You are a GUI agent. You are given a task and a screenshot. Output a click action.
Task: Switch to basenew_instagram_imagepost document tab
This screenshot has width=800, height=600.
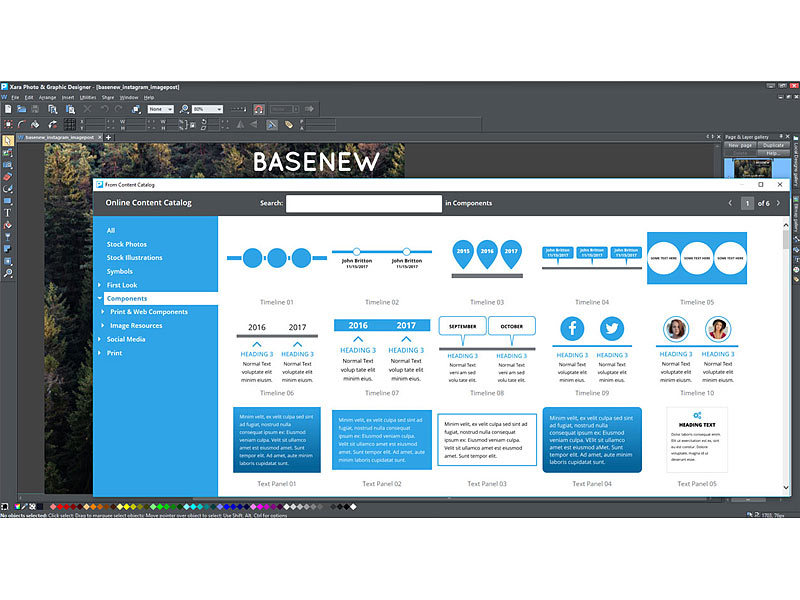(59, 137)
